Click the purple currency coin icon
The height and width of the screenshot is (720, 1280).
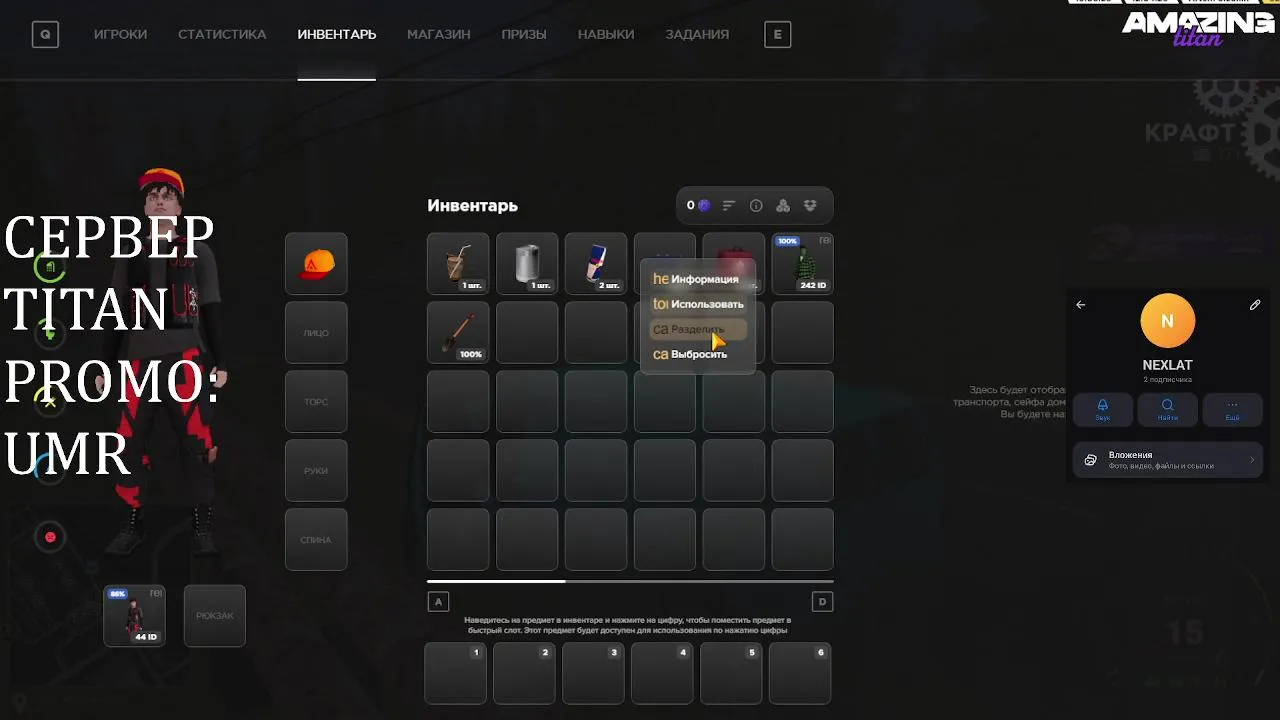(704, 205)
